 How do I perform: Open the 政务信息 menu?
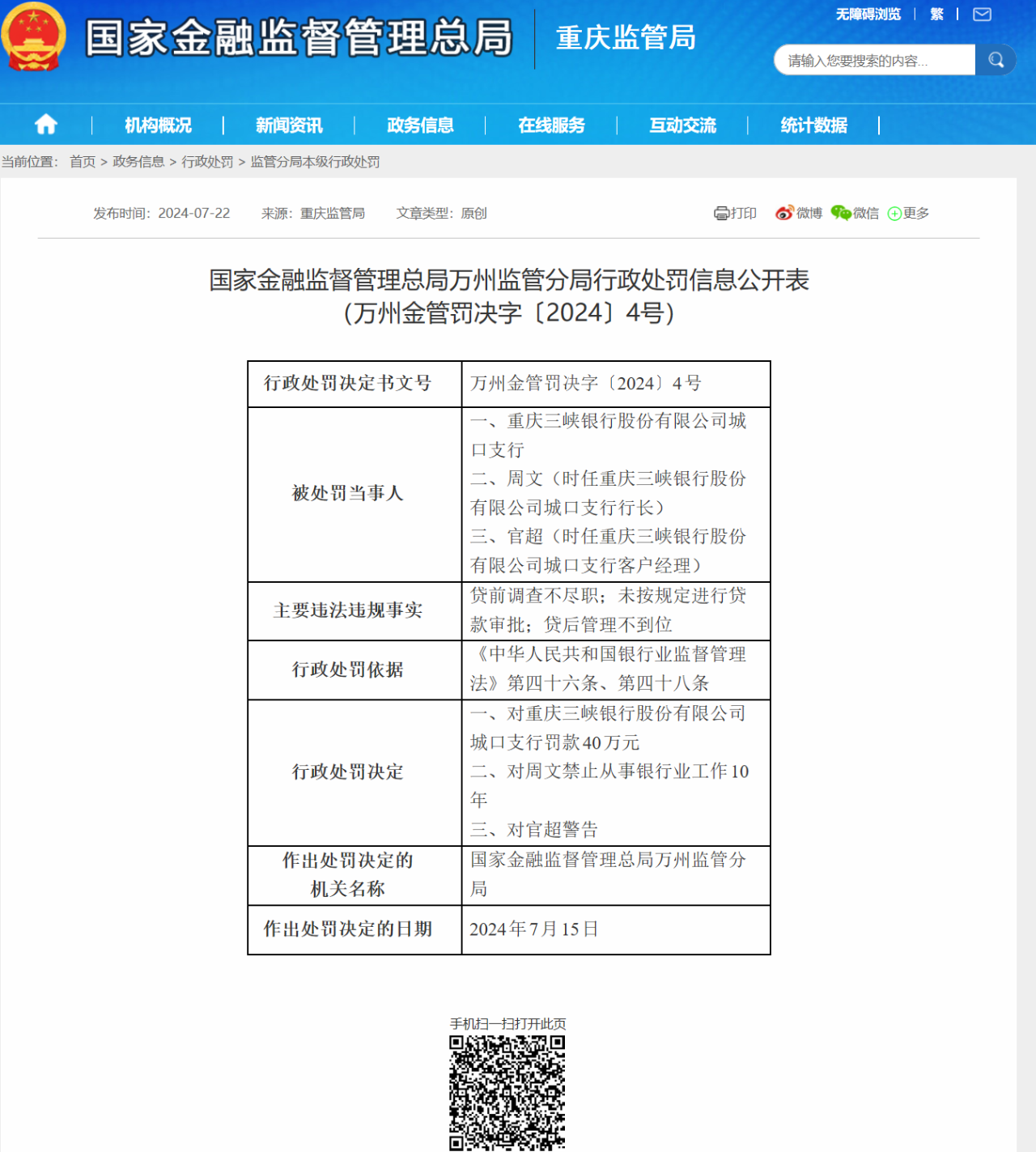[420, 125]
